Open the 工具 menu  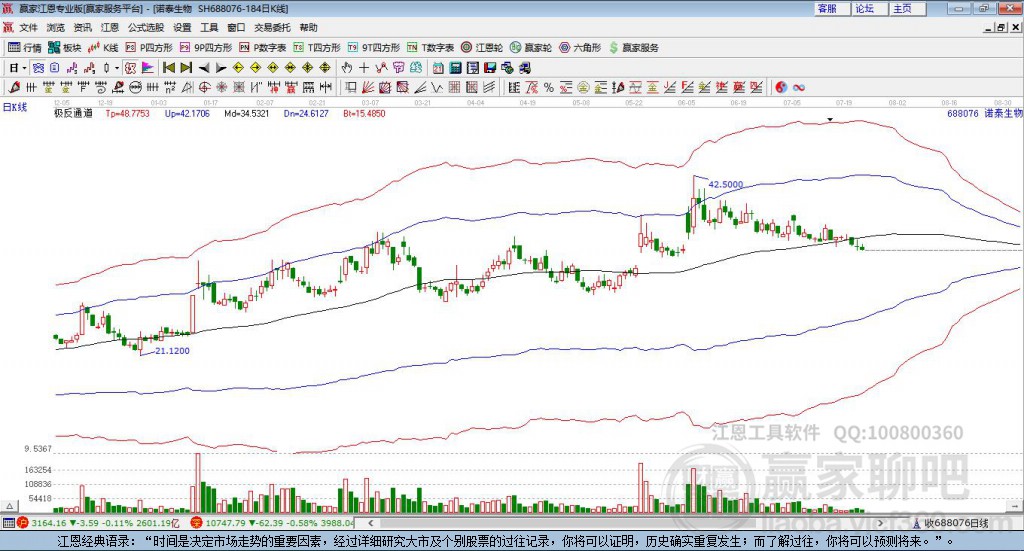(209, 27)
